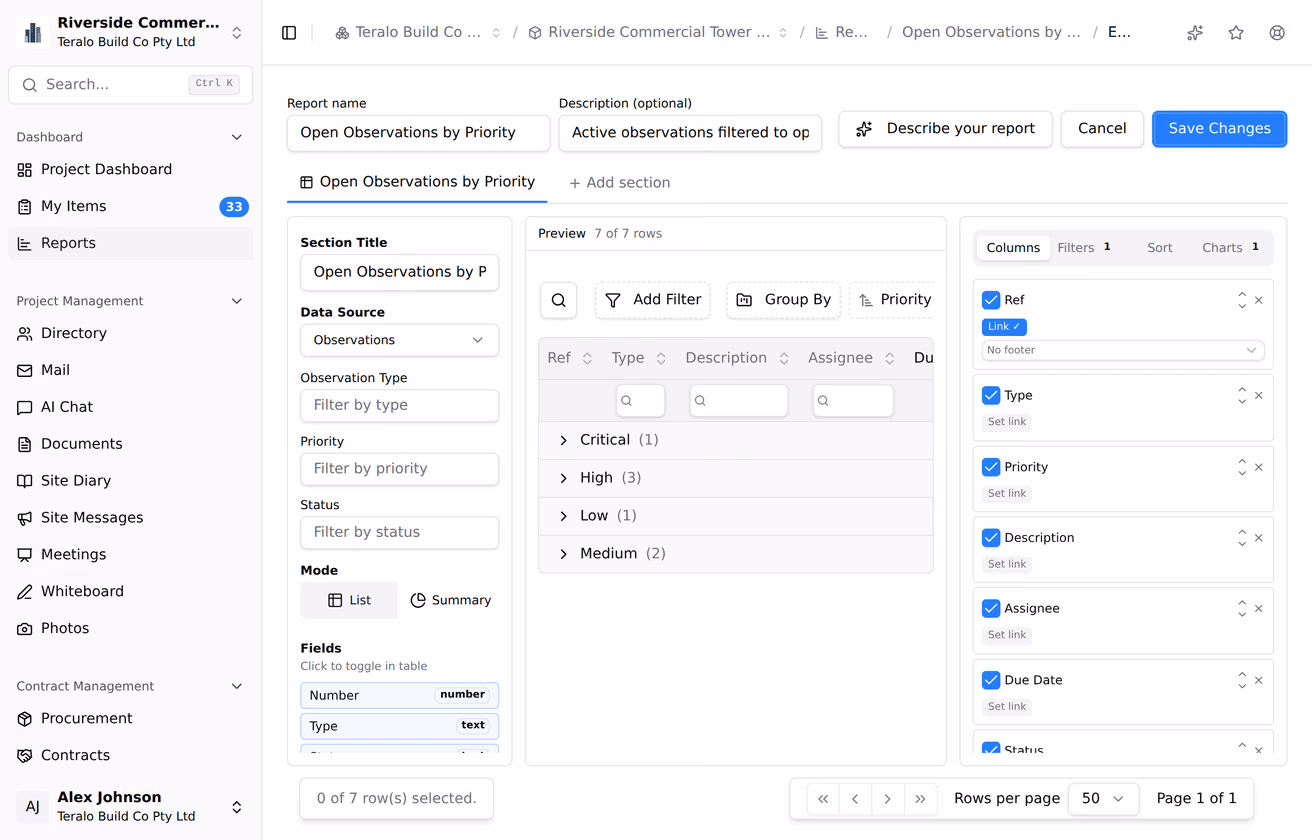
Task: Go to first page of results
Action: click(823, 799)
